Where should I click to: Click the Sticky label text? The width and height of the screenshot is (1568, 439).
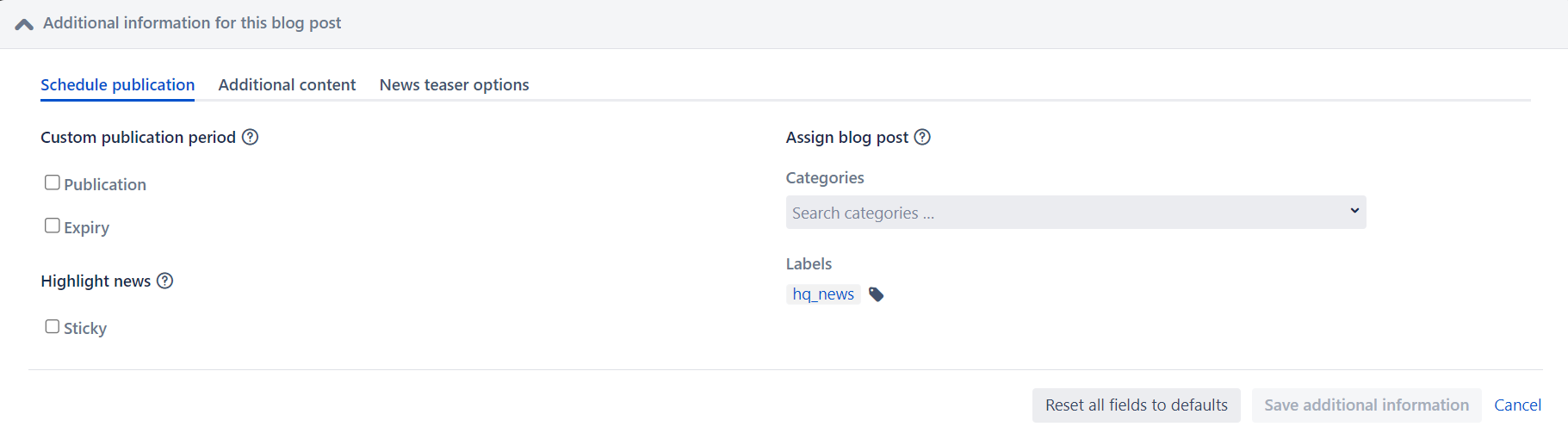[85, 328]
